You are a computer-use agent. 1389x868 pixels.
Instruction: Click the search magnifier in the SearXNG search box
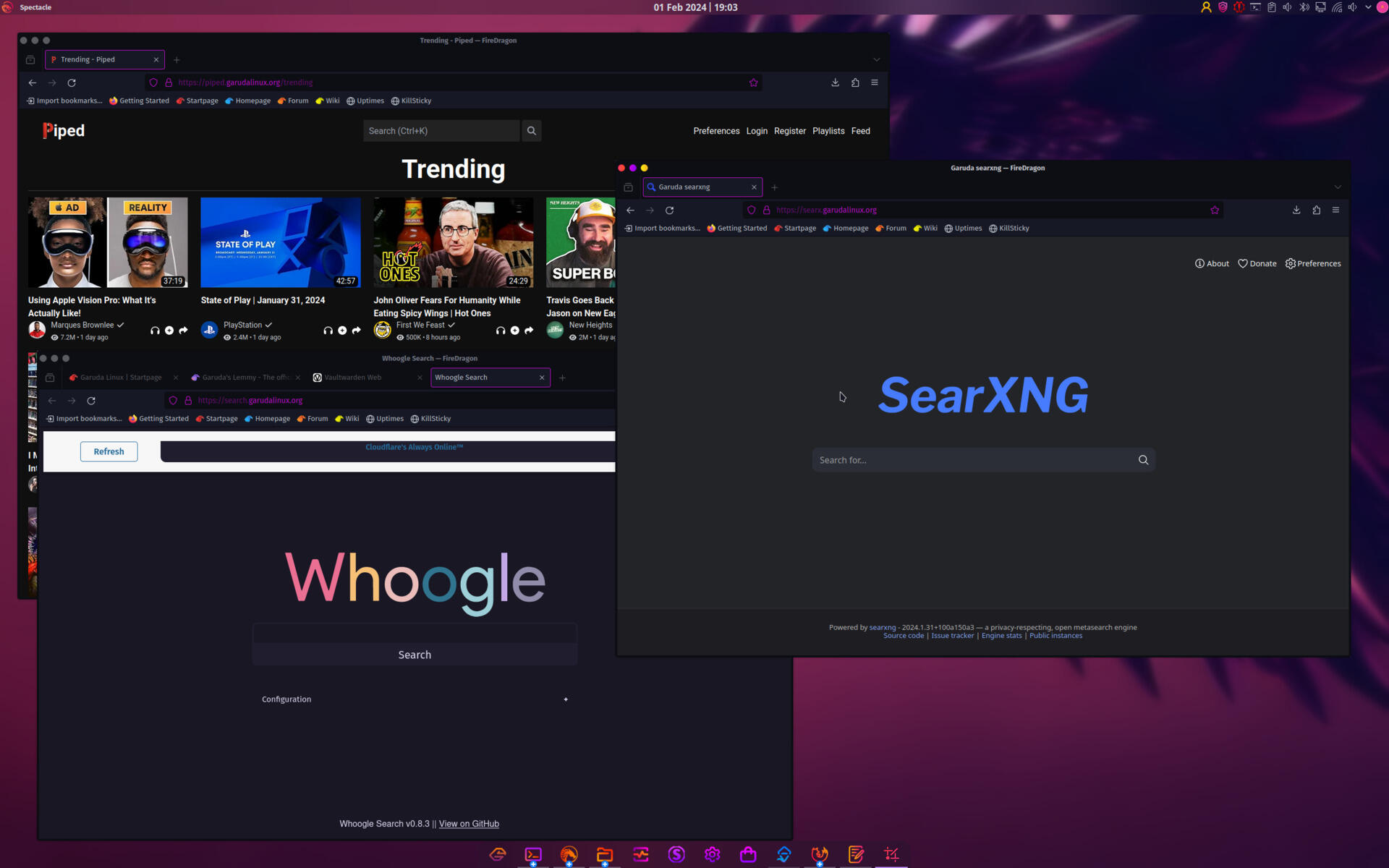pyautogui.click(x=1143, y=460)
